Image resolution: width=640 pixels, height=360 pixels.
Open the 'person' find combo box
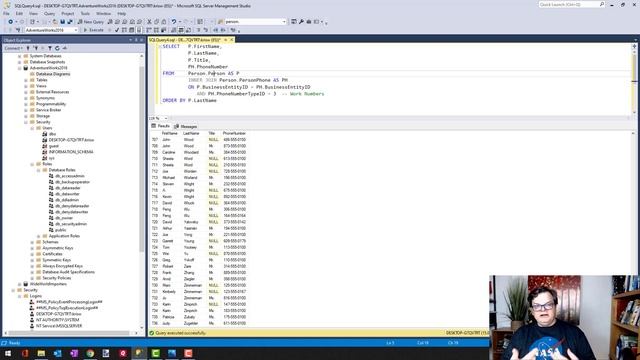(x=255, y=22)
